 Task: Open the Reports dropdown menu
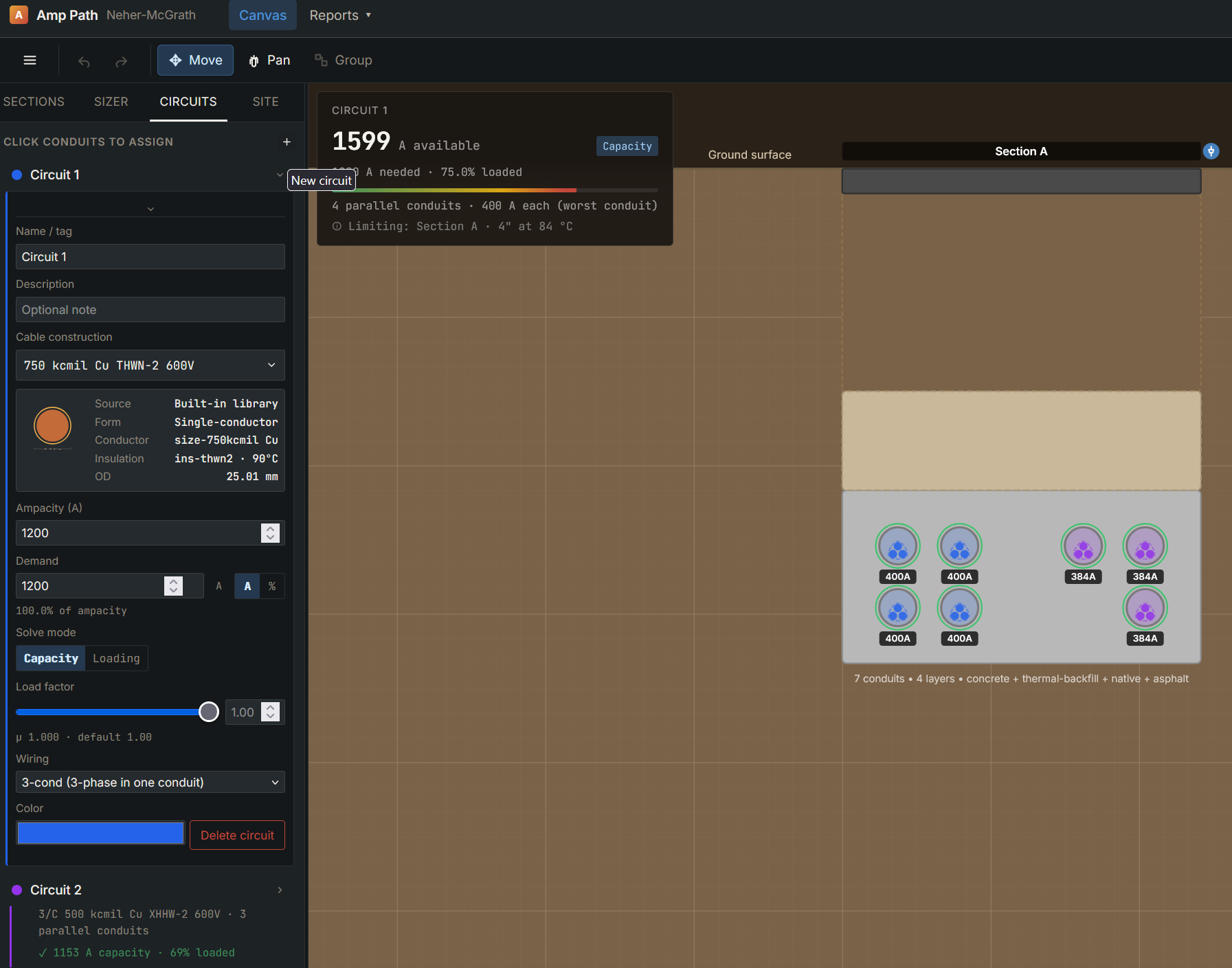[x=340, y=15]
